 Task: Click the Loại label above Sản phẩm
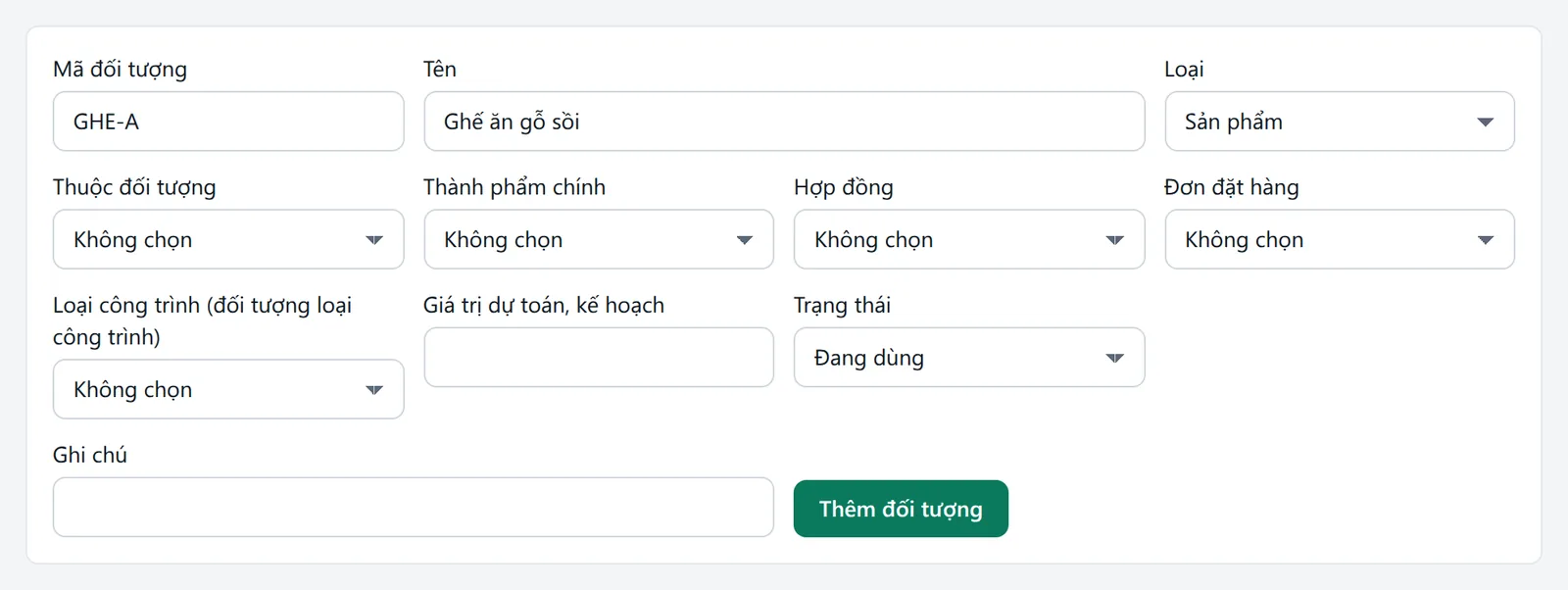(1184, 69)
